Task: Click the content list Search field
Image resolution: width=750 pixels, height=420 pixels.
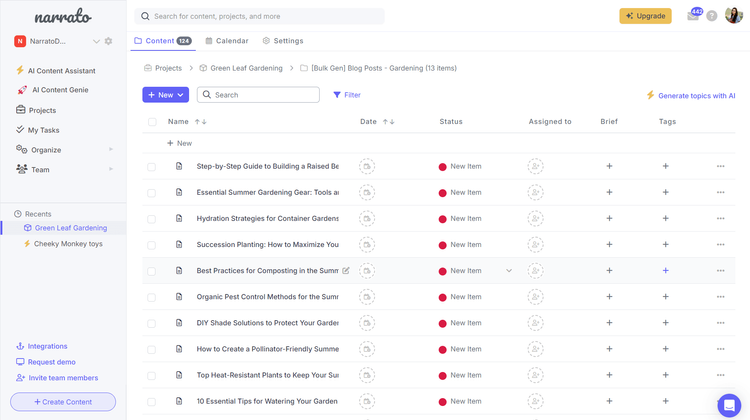Action: [258, 95]
